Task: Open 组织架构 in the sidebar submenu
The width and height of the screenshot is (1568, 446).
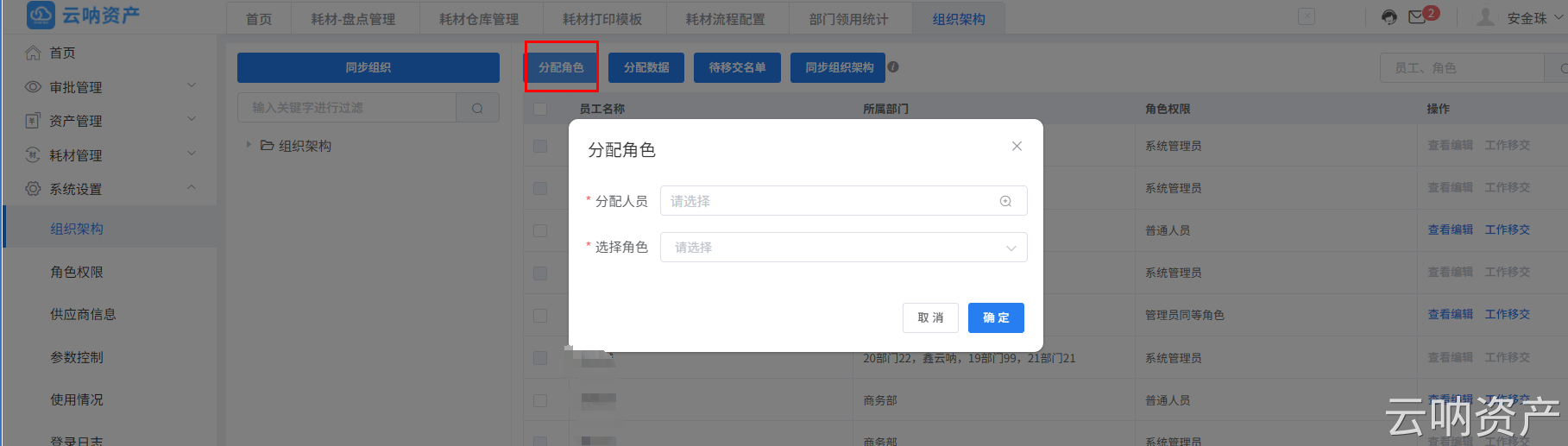Action: (x=77, y=229)
